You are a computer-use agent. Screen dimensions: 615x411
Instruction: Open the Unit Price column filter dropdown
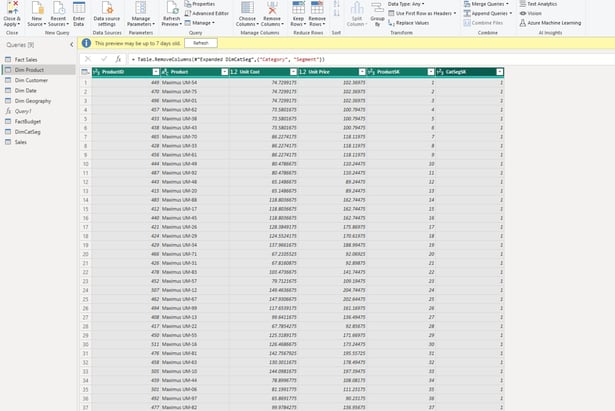(362, 72)
